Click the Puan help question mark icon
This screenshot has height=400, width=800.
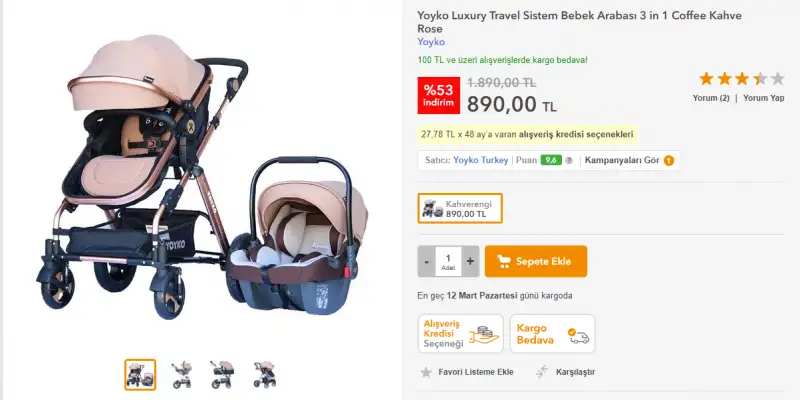(569, 160)
